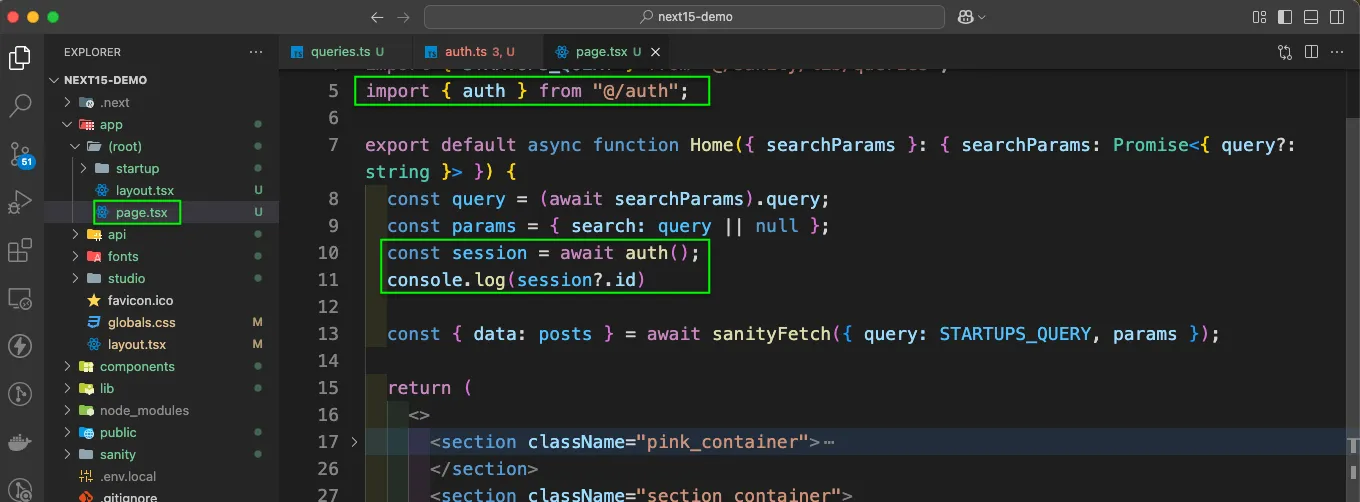Expand the node_modules folder
Viewport: 1360px width, 502px height.
coord(68,410)
